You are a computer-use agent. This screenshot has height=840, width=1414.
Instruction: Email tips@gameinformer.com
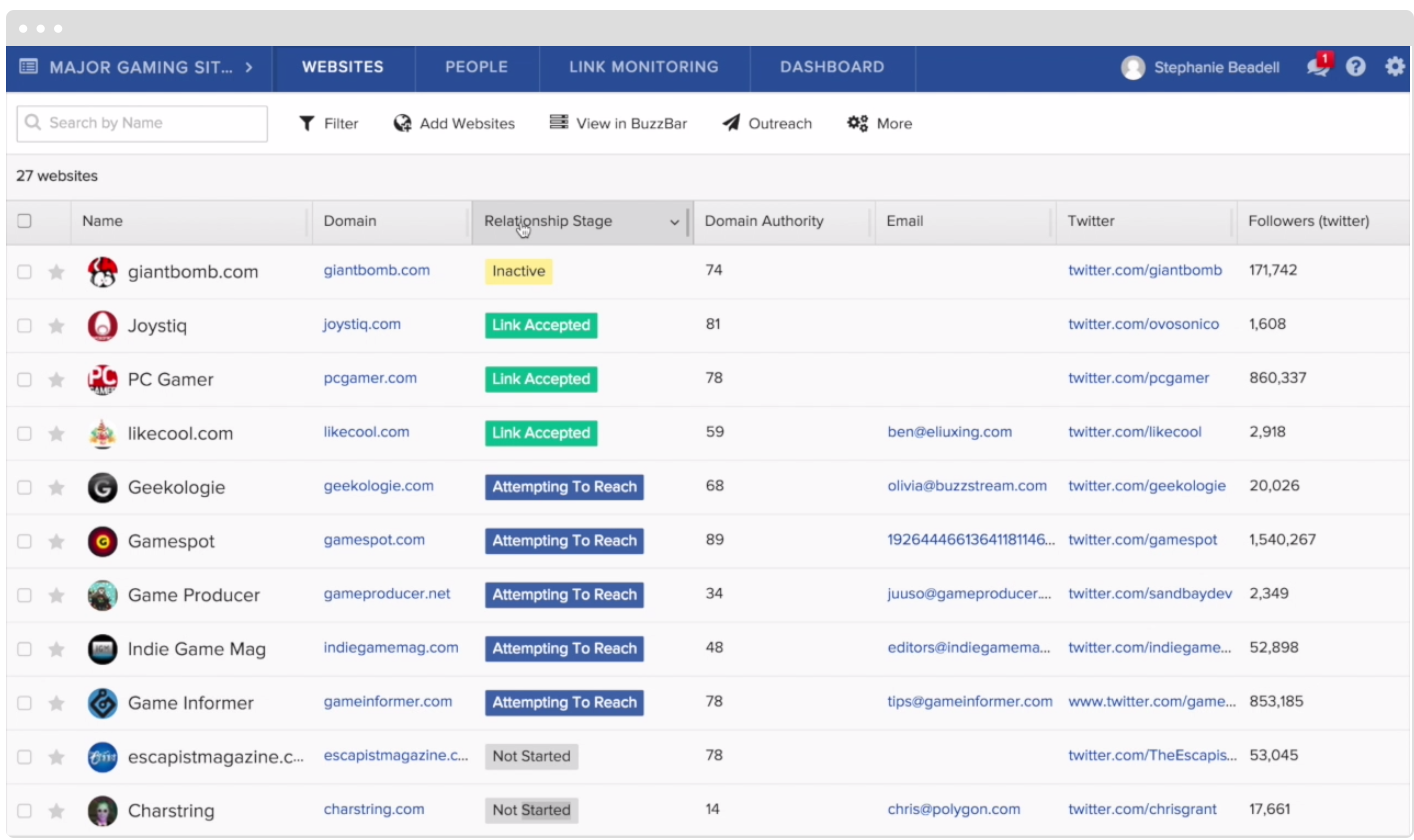coord(970,702)
